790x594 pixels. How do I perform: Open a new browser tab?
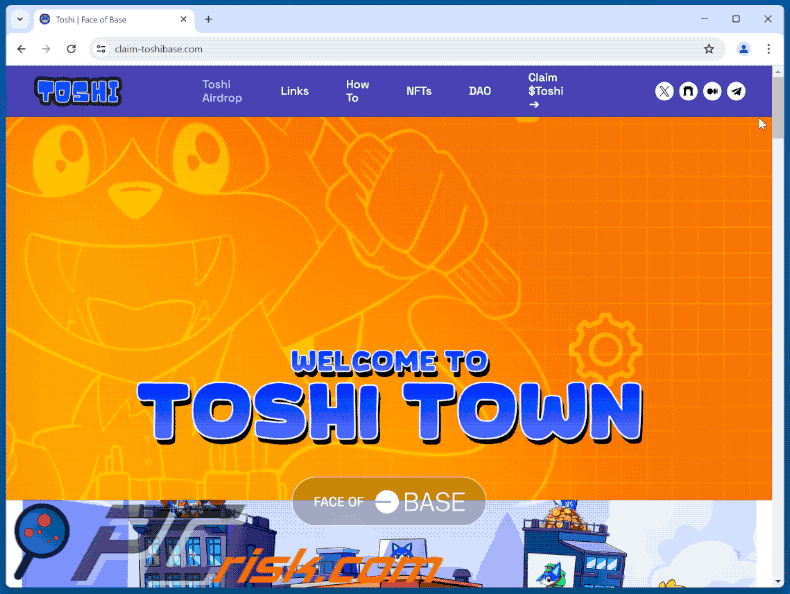click(x=208, y=19)
